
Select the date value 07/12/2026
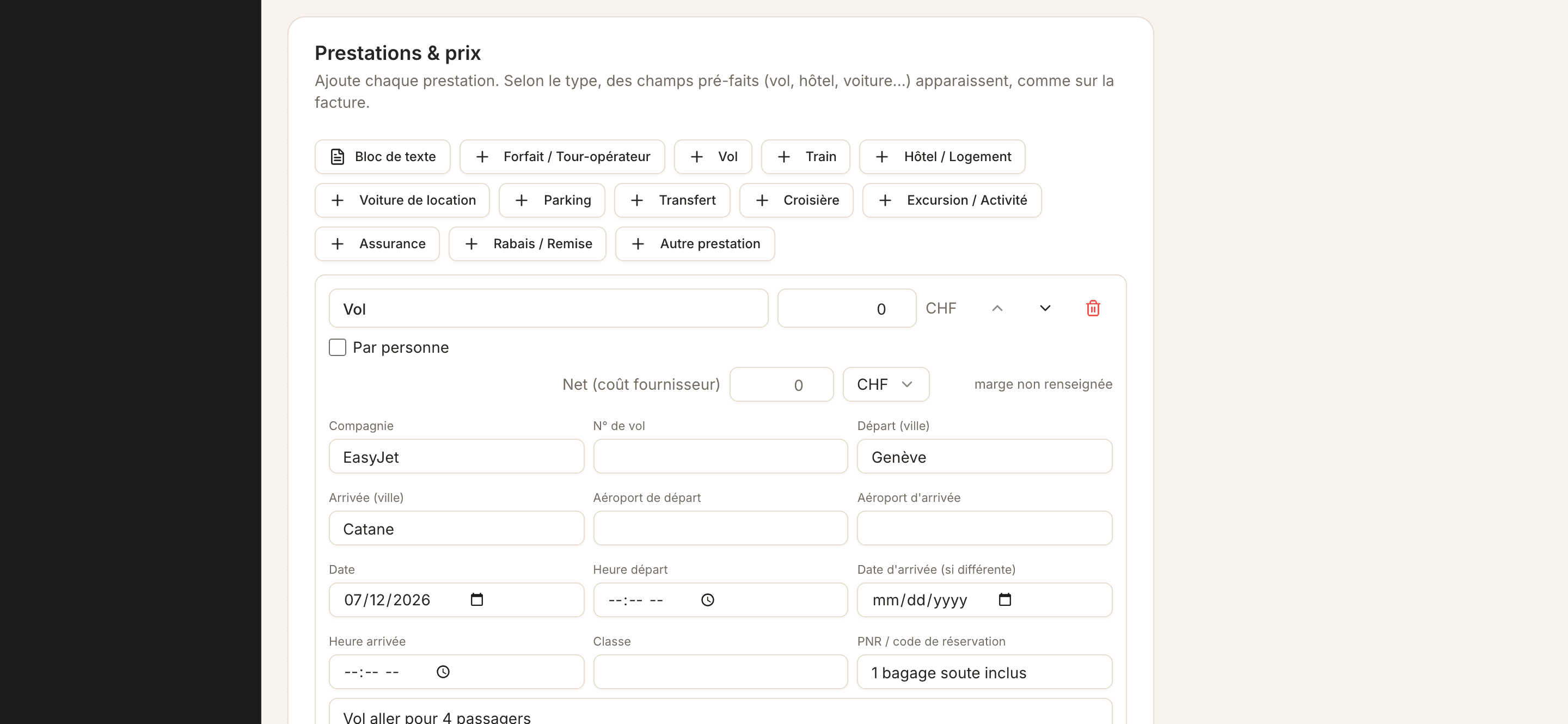[x=387, y=600]
